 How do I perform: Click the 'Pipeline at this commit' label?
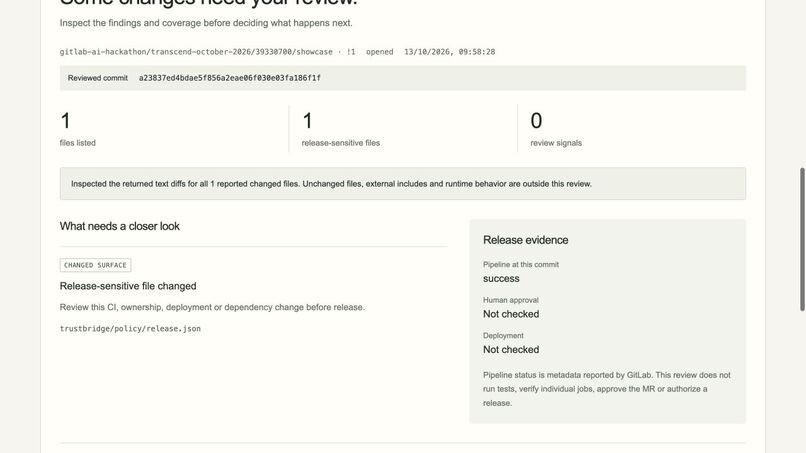[x=521, y=265]
